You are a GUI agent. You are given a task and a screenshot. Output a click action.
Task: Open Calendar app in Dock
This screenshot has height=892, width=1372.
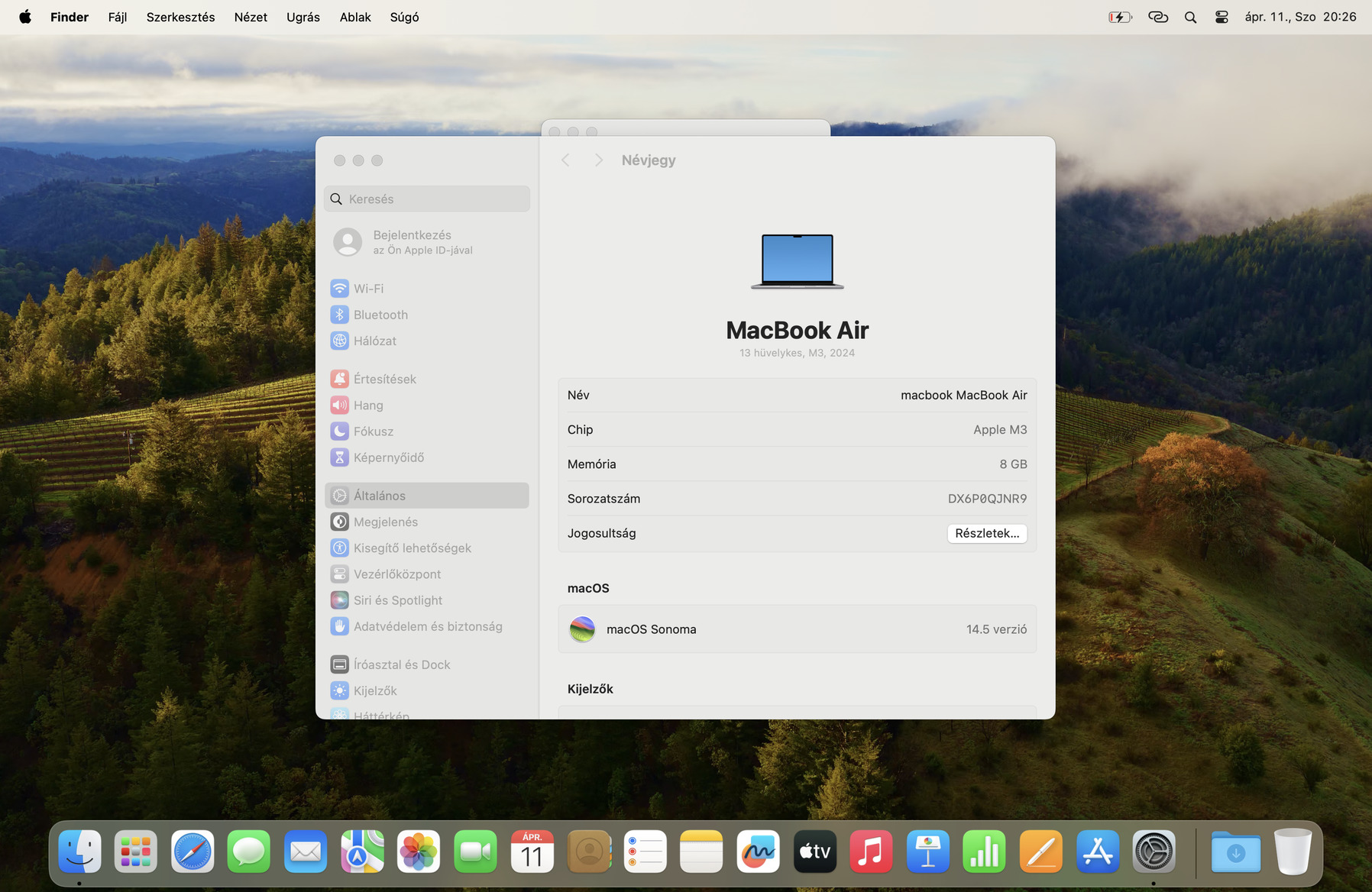pyautogui.click(x=532, y=852)
